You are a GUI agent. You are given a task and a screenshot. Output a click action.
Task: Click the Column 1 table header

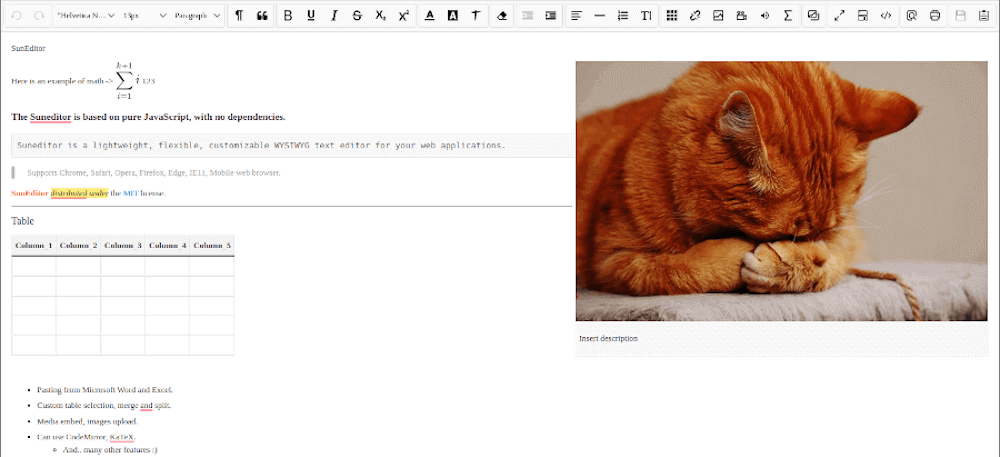(34, 245)
